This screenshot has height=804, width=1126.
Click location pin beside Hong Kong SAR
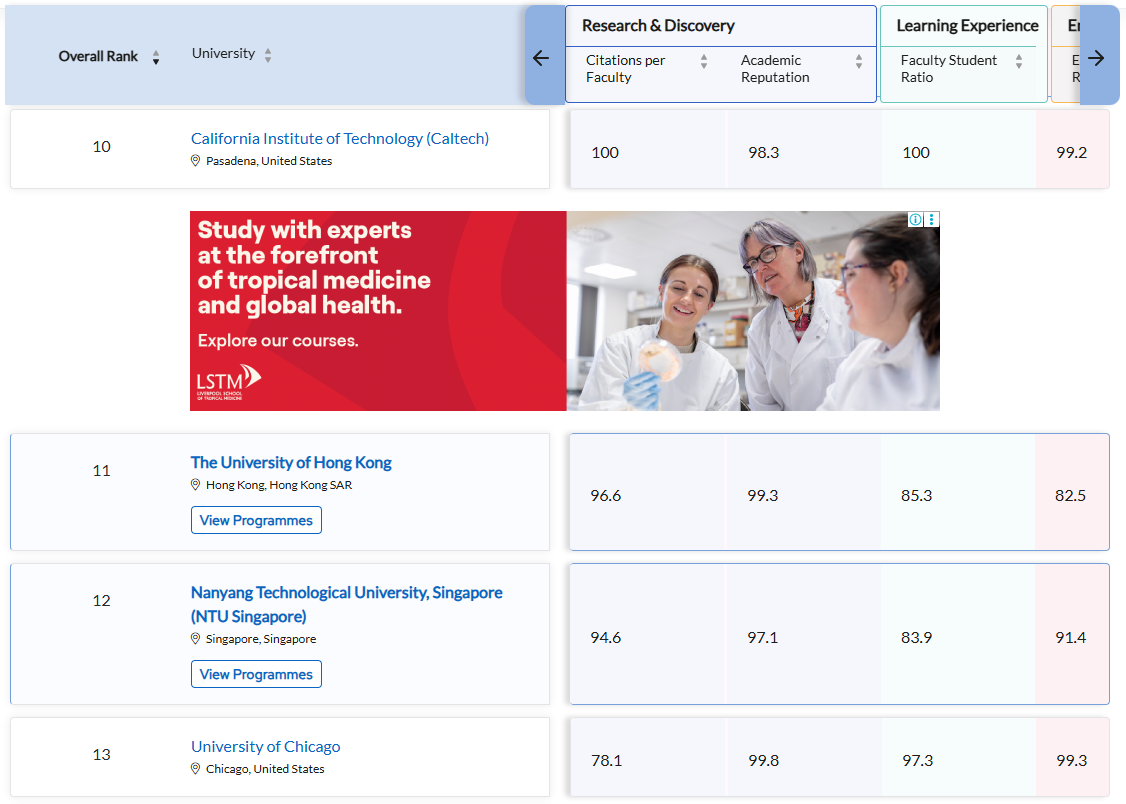click(195, 485)
